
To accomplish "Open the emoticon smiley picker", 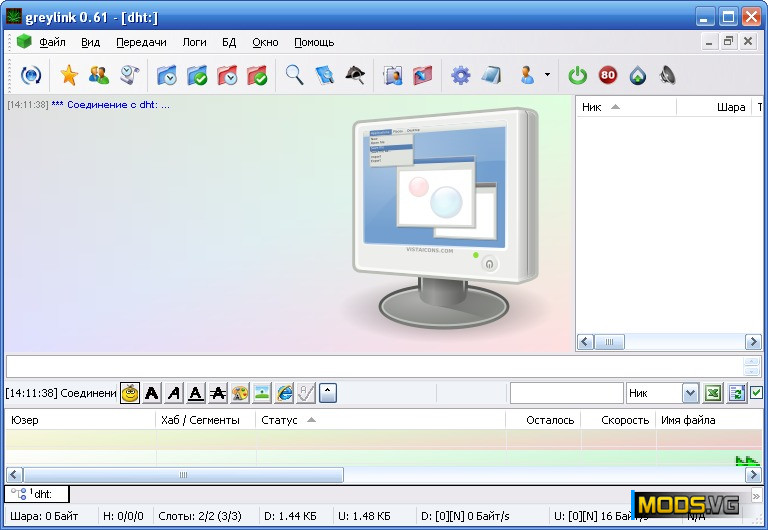I will 130,393.
